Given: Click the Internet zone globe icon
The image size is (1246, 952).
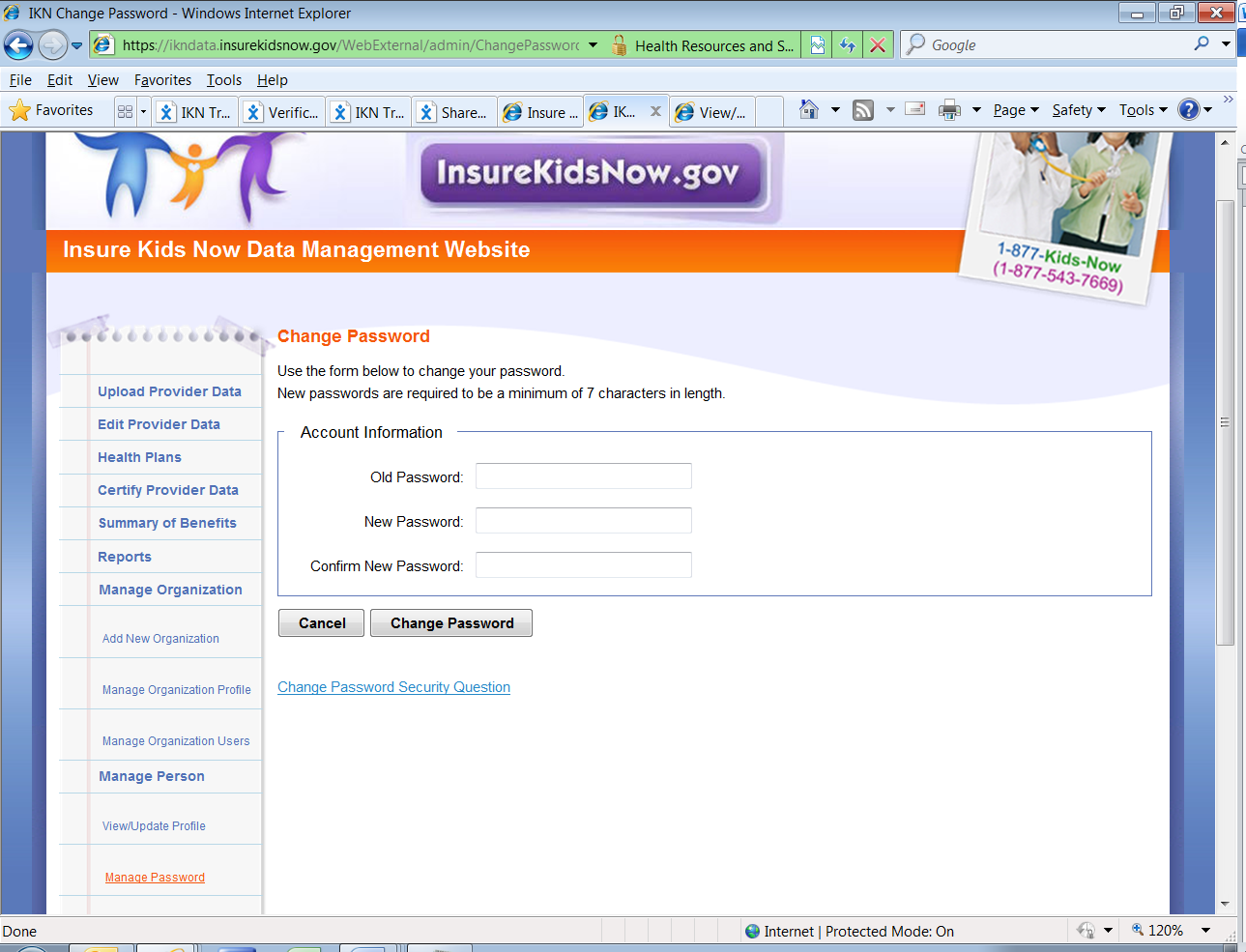Looking at the screenshot, I should coord(753,931).
